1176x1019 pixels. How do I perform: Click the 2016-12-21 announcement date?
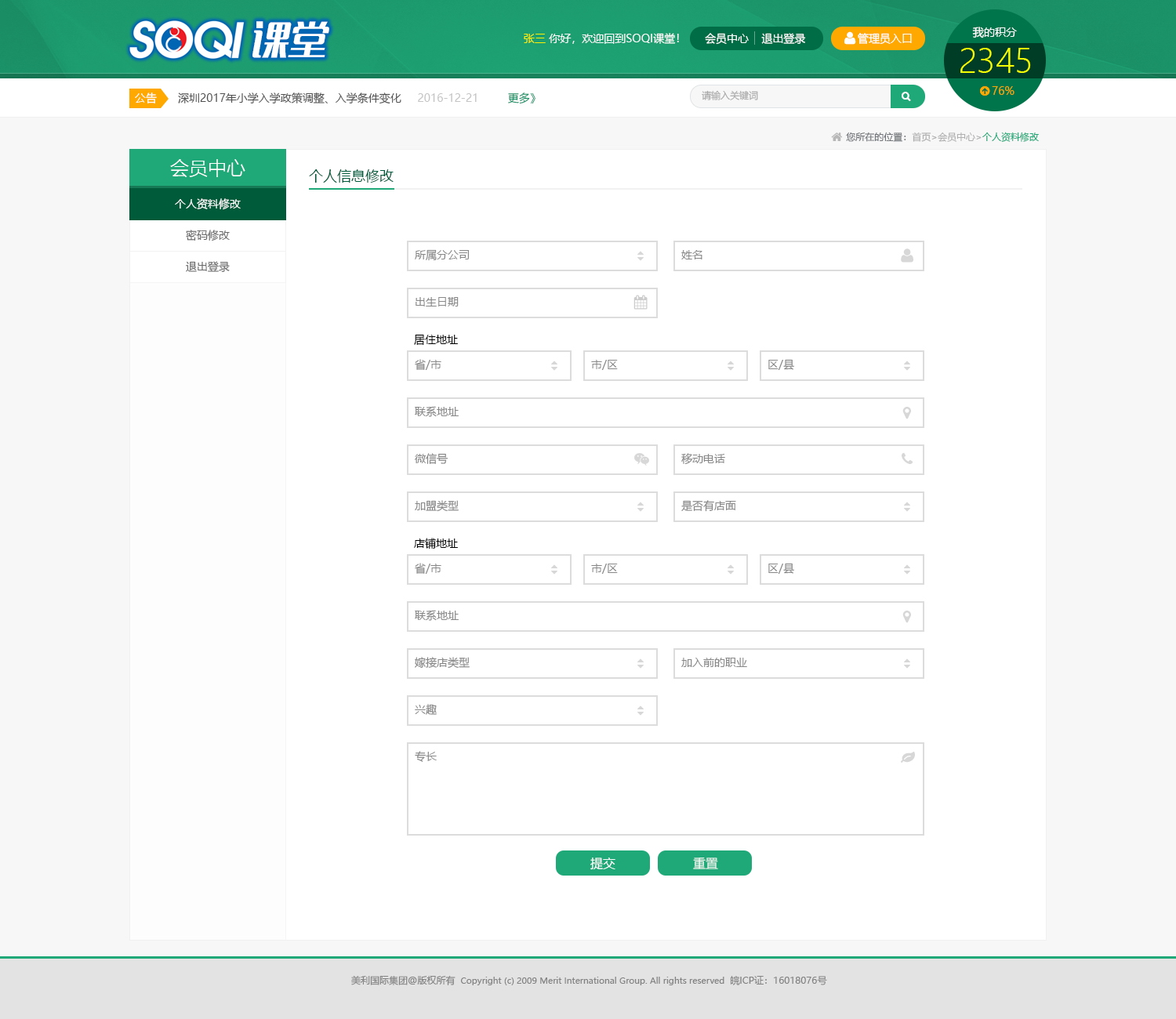coord(448,98)
